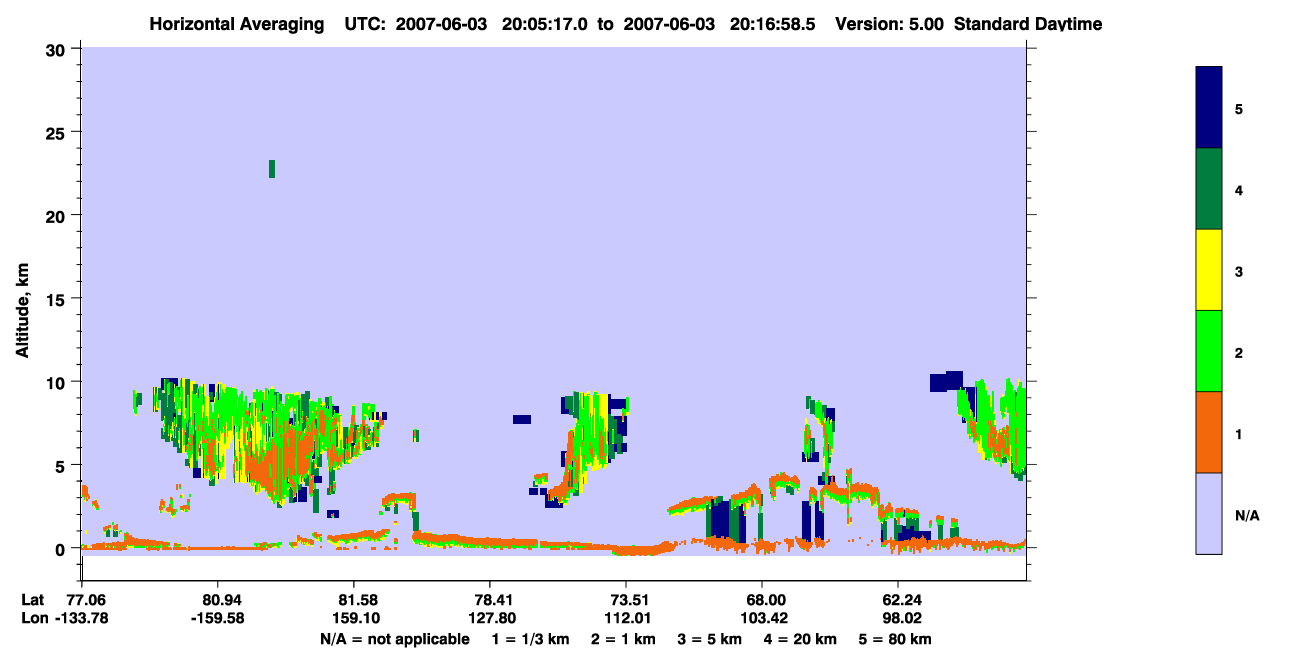
Task: Click the colorbar label '1'
Action: (x=1239, y=434)
